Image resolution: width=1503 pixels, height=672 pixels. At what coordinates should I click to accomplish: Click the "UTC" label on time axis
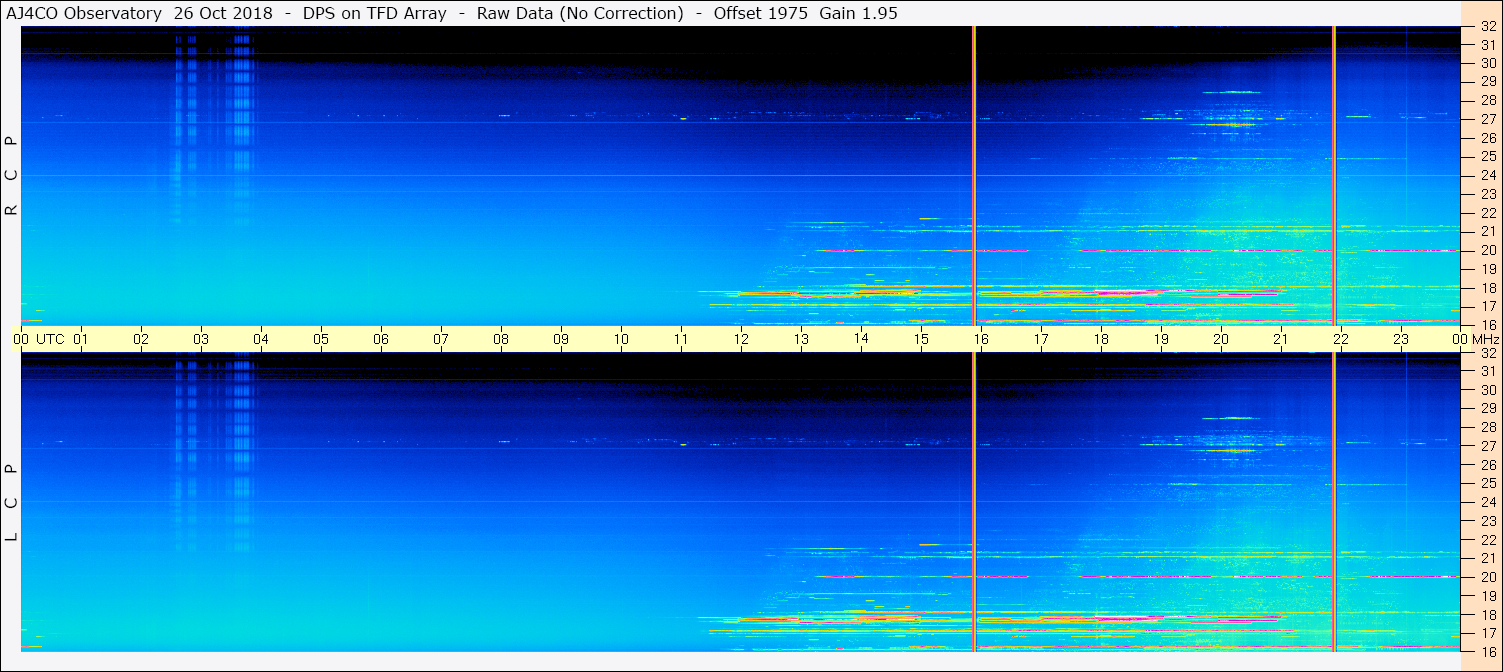pyautogui.click(x=50, y=339)
